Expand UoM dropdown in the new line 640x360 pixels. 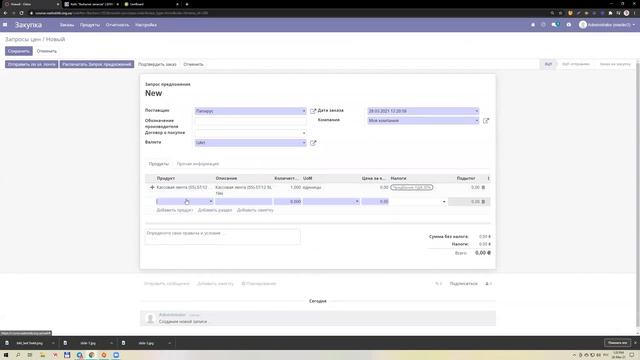click(357, 202)
